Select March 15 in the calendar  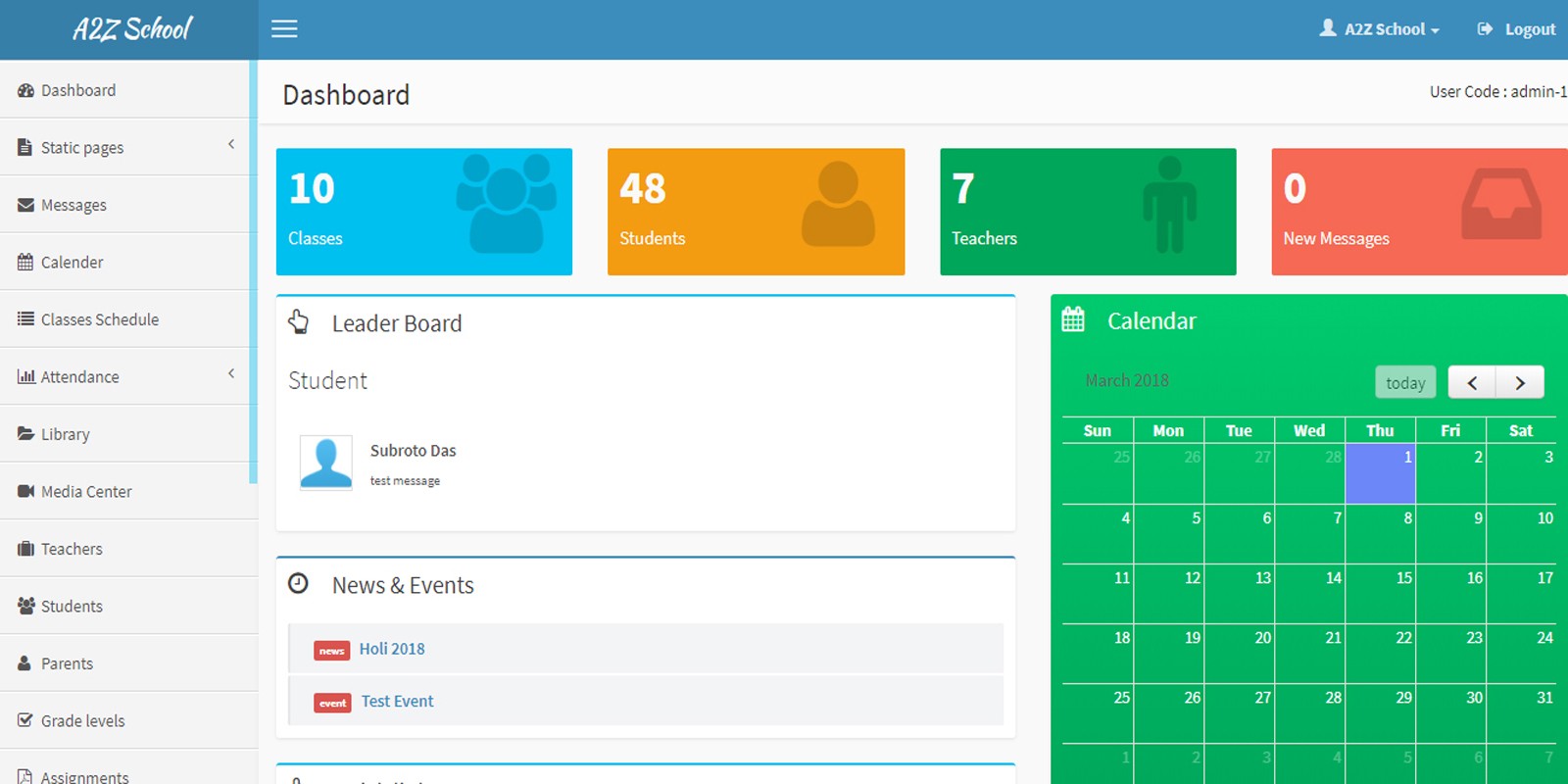(1380, 594)
